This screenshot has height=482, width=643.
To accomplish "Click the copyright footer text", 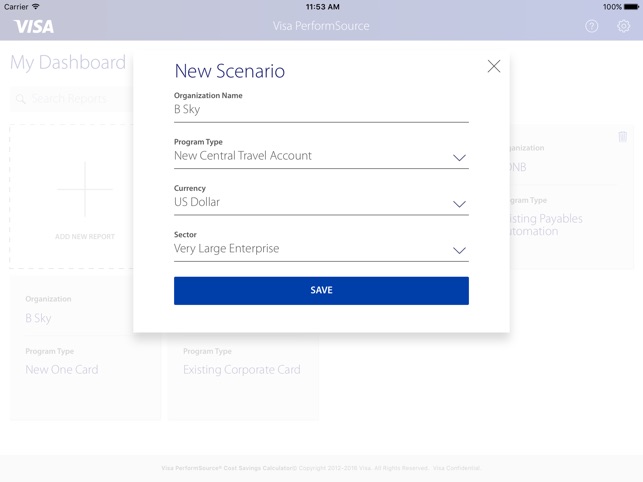I will [x=321, y=468].
